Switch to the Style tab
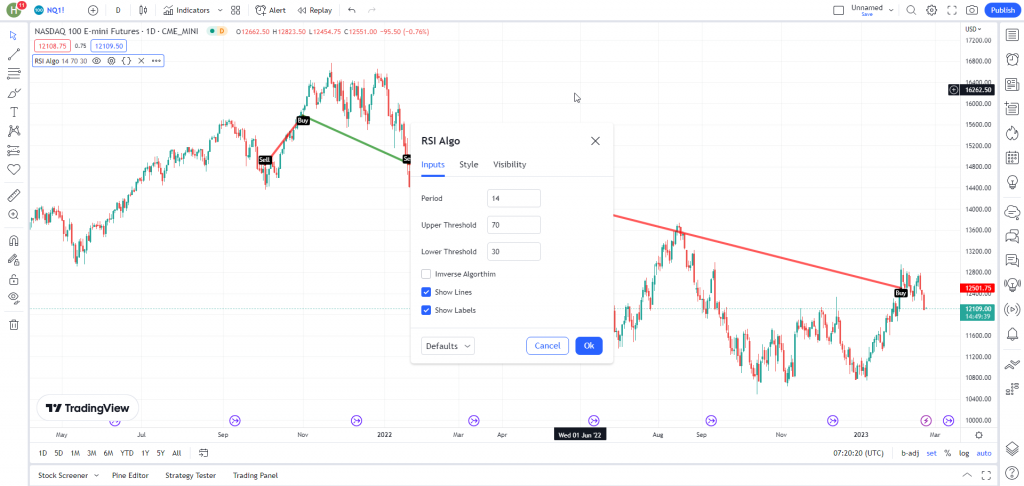The image size is (1024, 486). [468, 165]
